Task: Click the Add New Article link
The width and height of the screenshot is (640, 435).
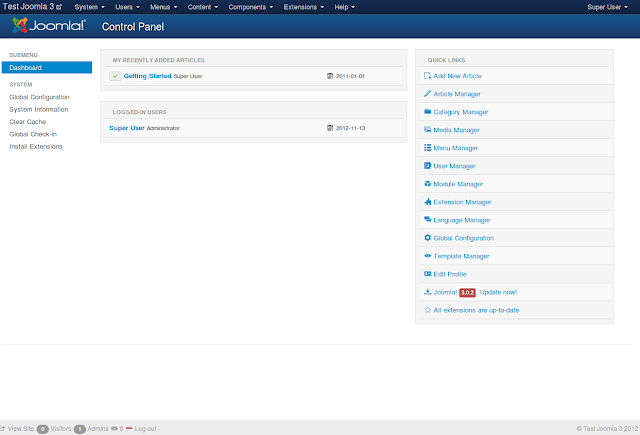Action: 458,76
